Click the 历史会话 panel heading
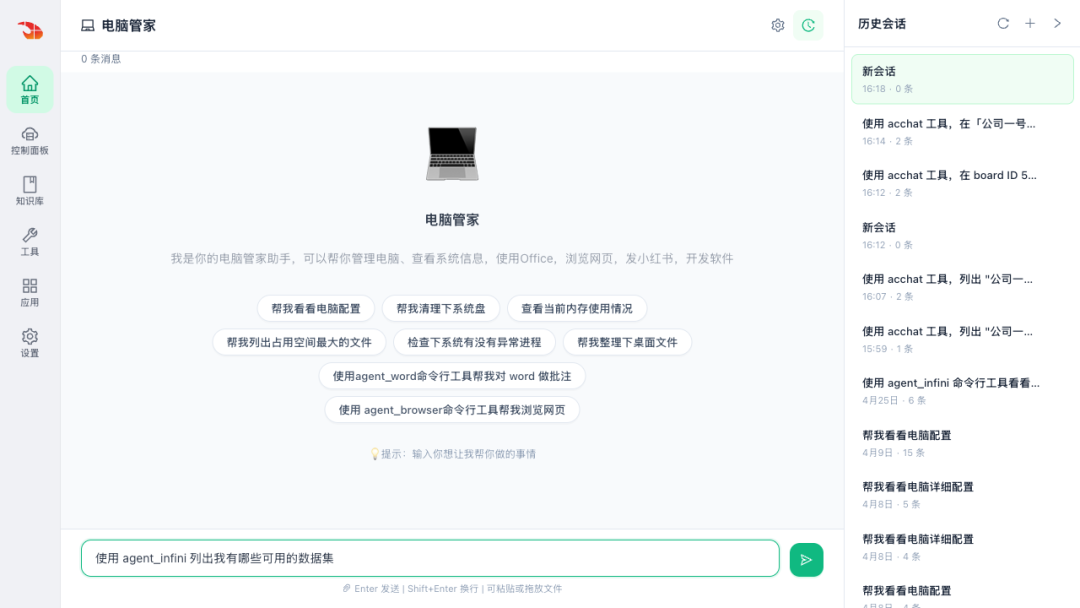 [882, 24]
